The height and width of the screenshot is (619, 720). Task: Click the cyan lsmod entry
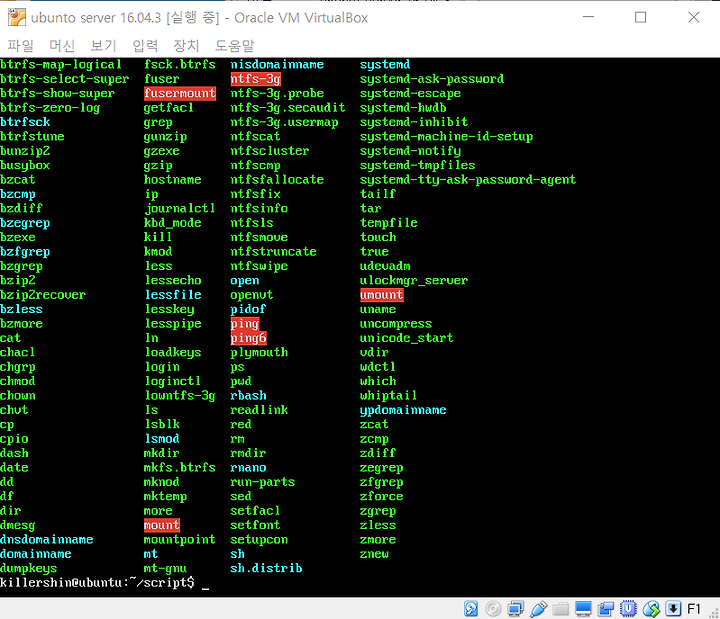click(x=162, y=439)
